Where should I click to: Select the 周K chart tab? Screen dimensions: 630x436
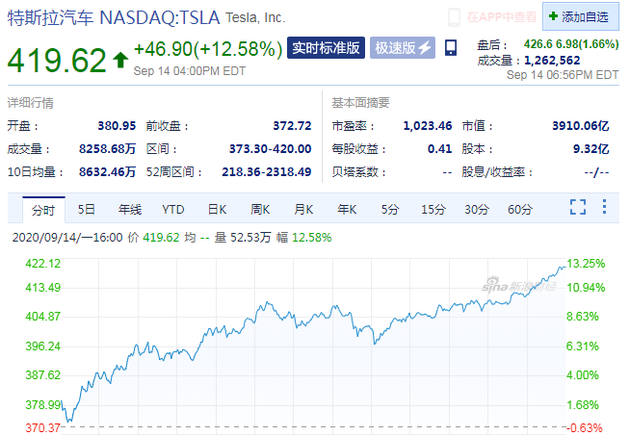(x=260, y=209)
